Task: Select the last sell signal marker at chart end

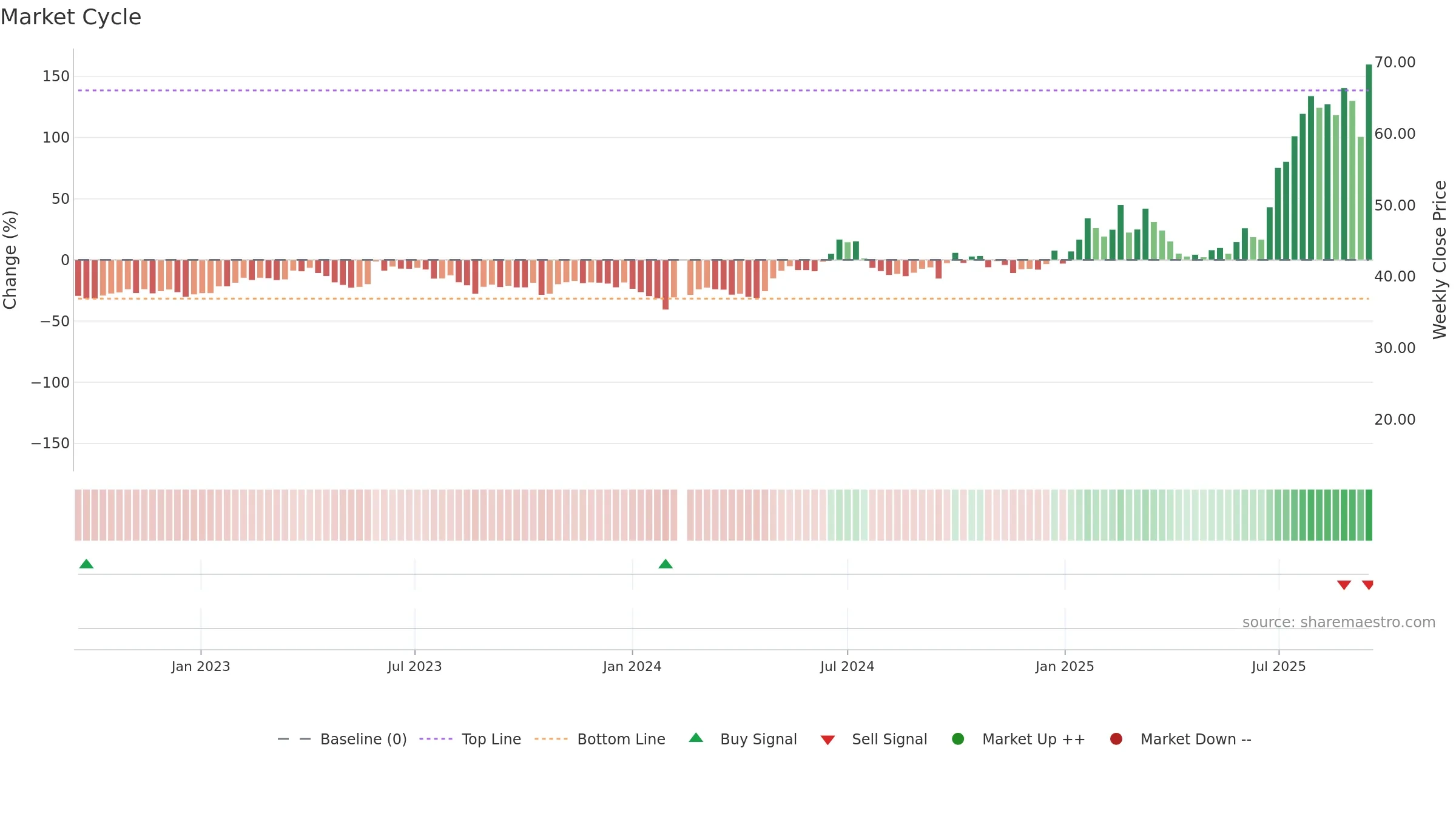Action: tap(1367, 585)
